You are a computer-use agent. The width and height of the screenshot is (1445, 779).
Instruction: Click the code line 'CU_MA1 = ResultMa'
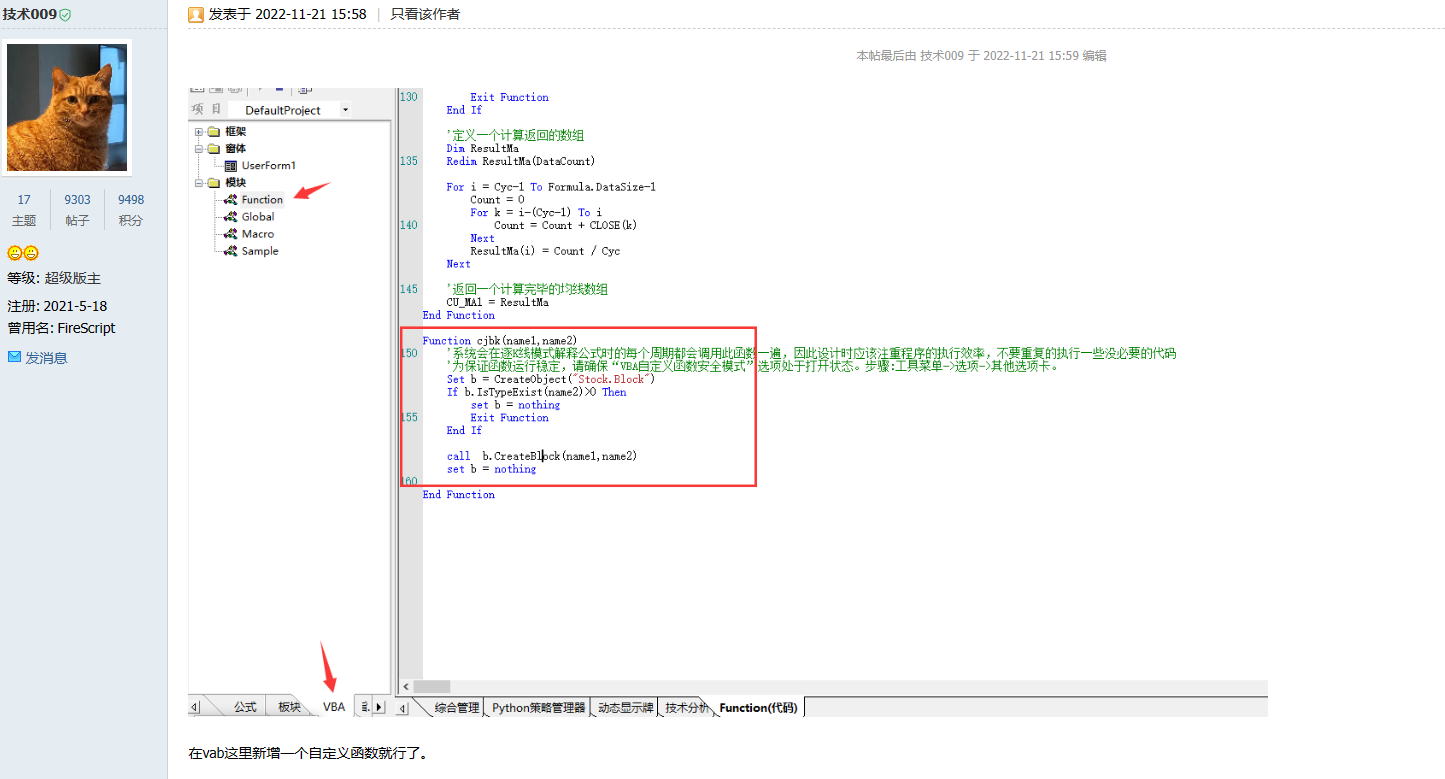pyautogui.click(x=497, y=302)
